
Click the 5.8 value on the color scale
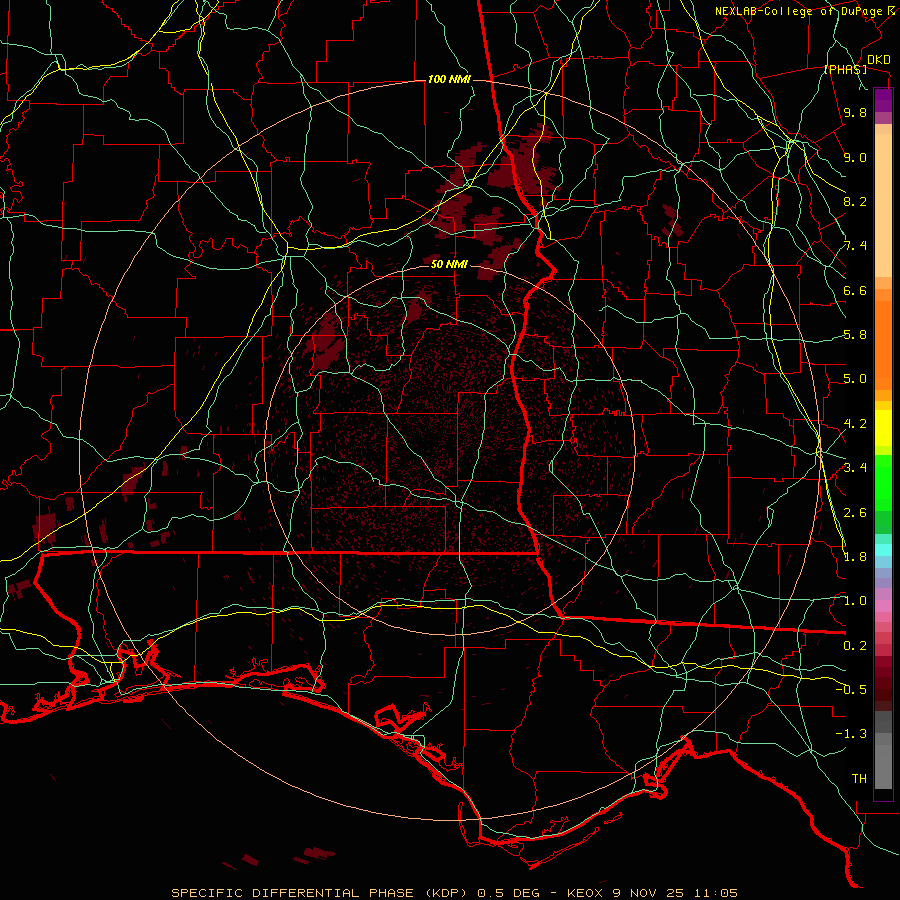(855, 335)
